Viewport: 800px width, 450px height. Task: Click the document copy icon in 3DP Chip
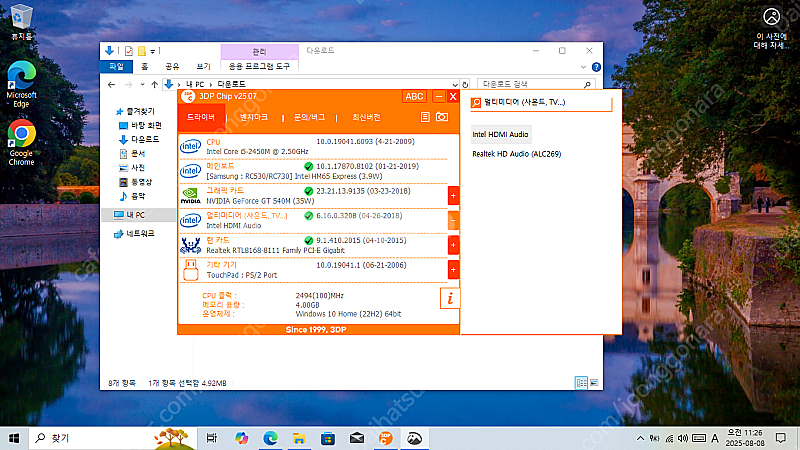point(425,117)
